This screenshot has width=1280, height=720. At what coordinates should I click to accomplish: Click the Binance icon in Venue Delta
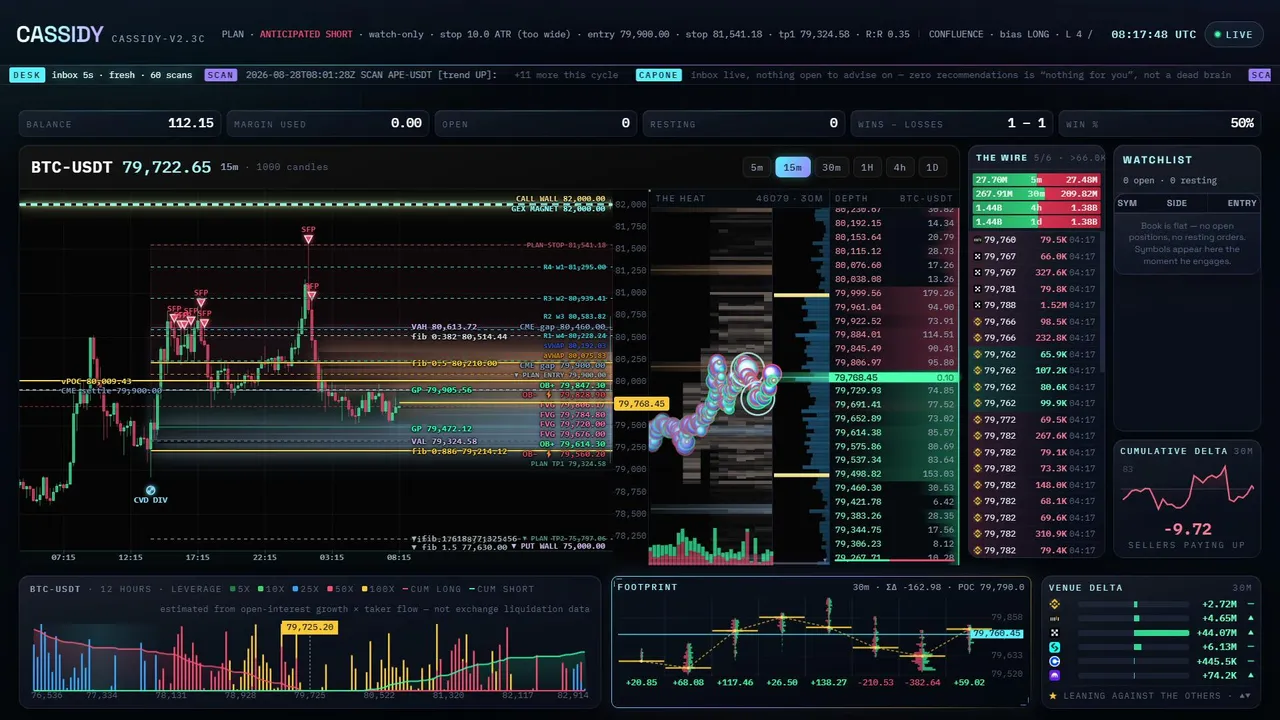[x=1054, y=605]
